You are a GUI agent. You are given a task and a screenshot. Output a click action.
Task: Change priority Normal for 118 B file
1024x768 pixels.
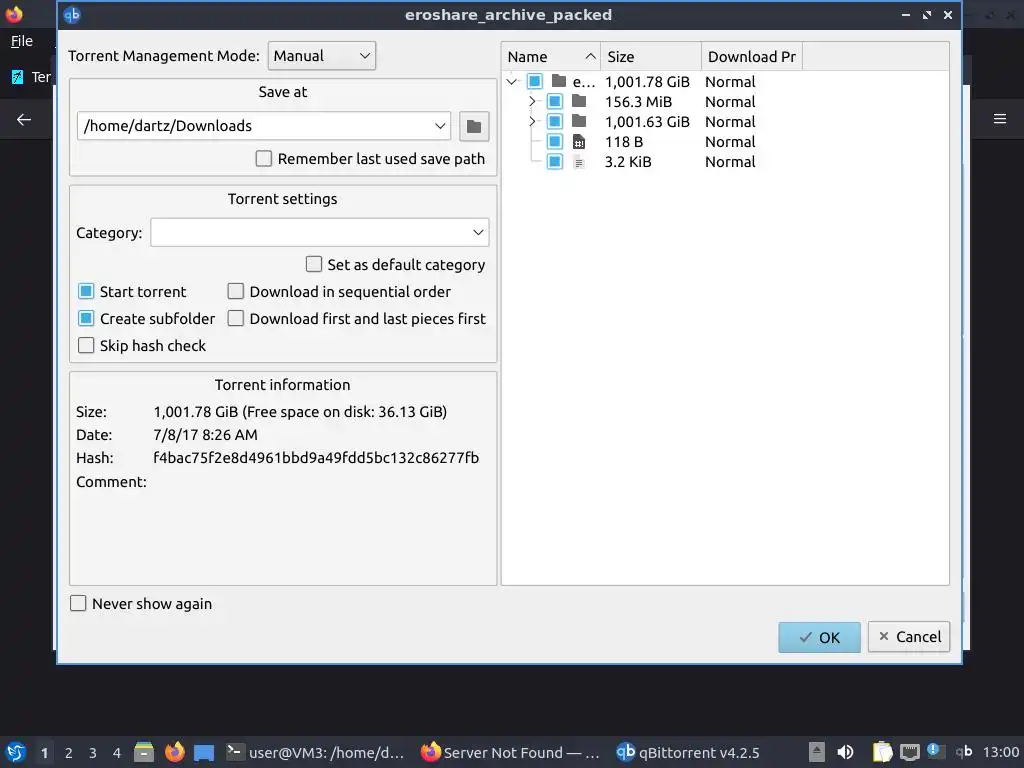730,142
